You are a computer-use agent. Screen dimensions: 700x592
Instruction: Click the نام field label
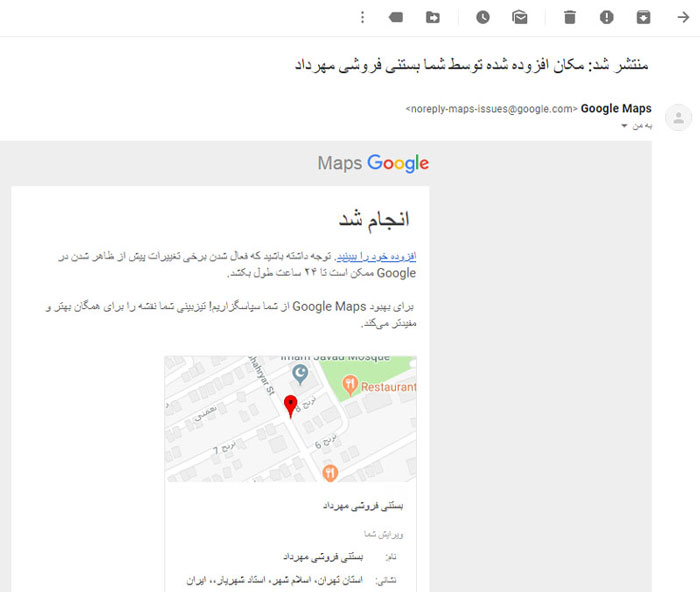[390, 557]
